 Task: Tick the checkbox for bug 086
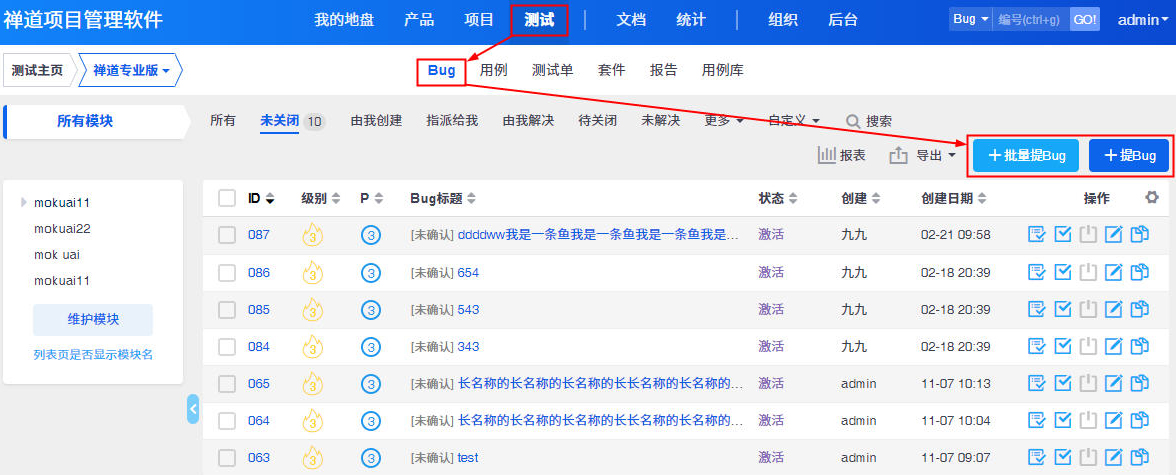pos(226,272)
